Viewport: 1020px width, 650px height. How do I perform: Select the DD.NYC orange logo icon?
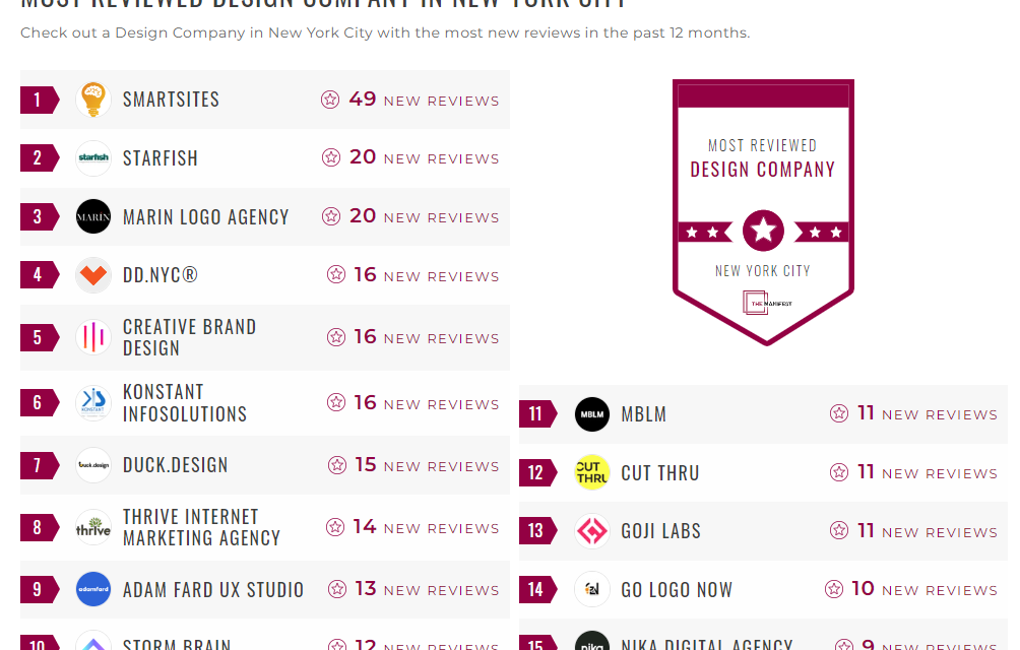pos(93,275)
